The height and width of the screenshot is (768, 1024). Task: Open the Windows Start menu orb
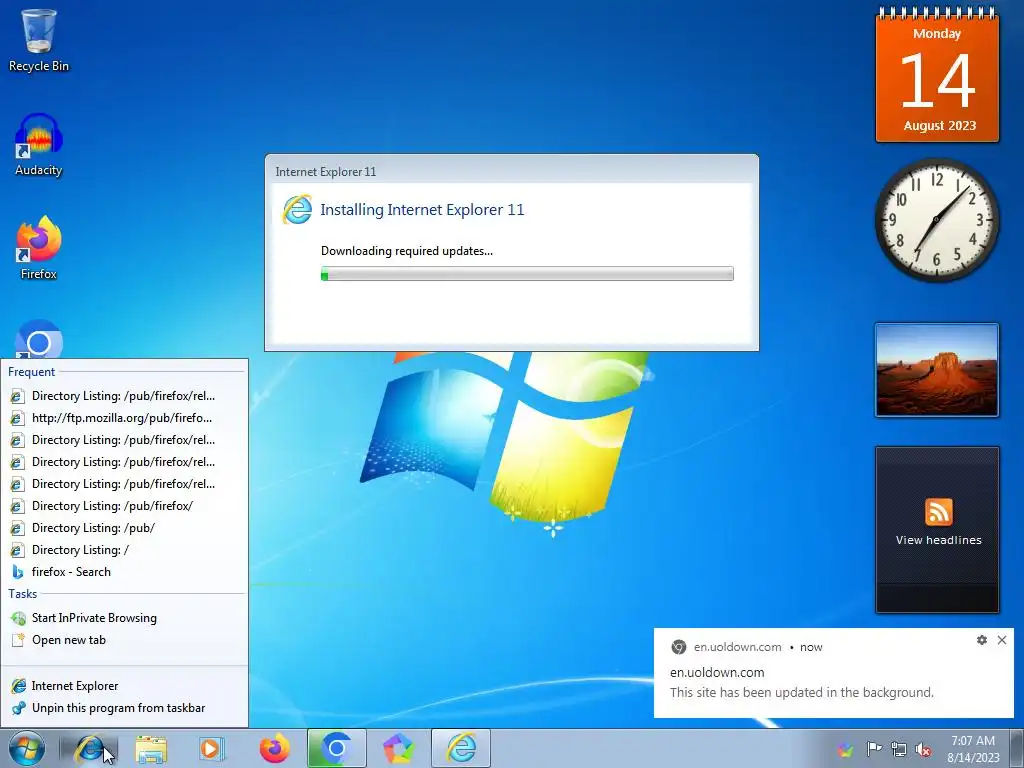coord(27,748)
